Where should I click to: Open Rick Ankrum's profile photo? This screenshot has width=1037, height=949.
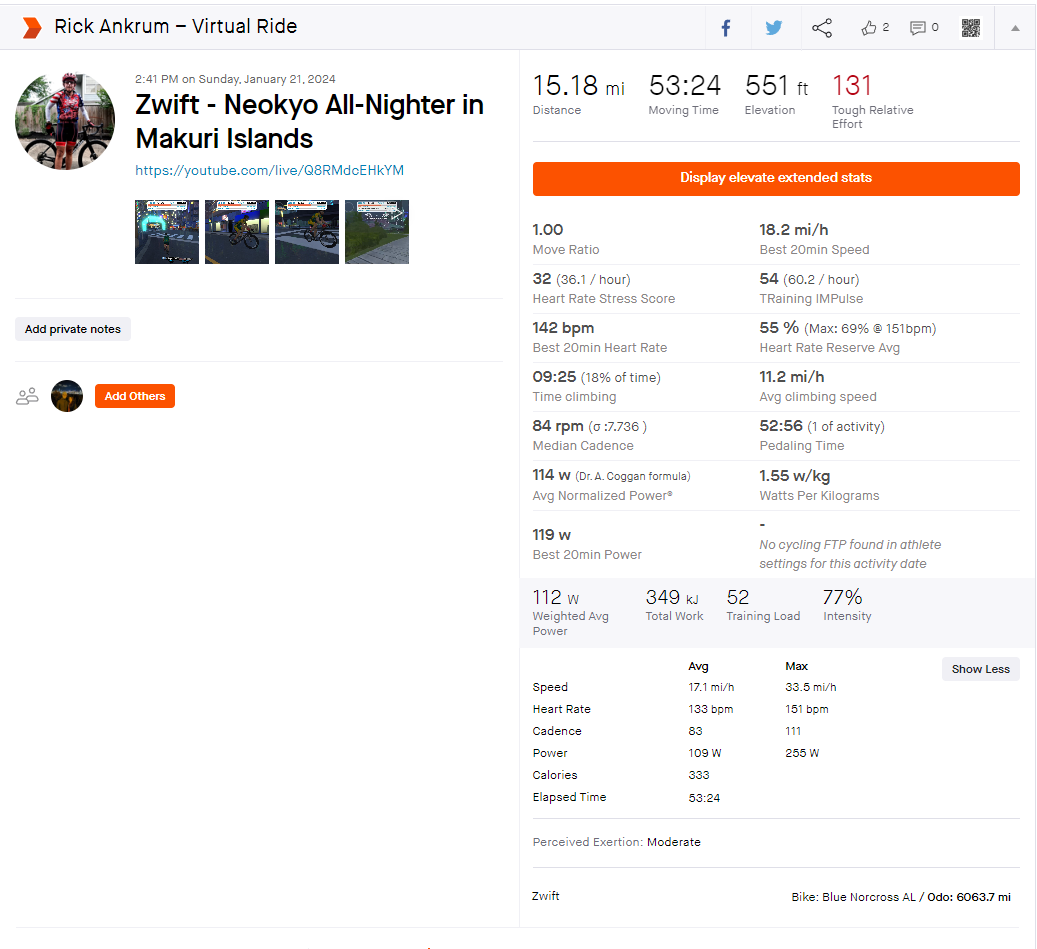[65, 121]
